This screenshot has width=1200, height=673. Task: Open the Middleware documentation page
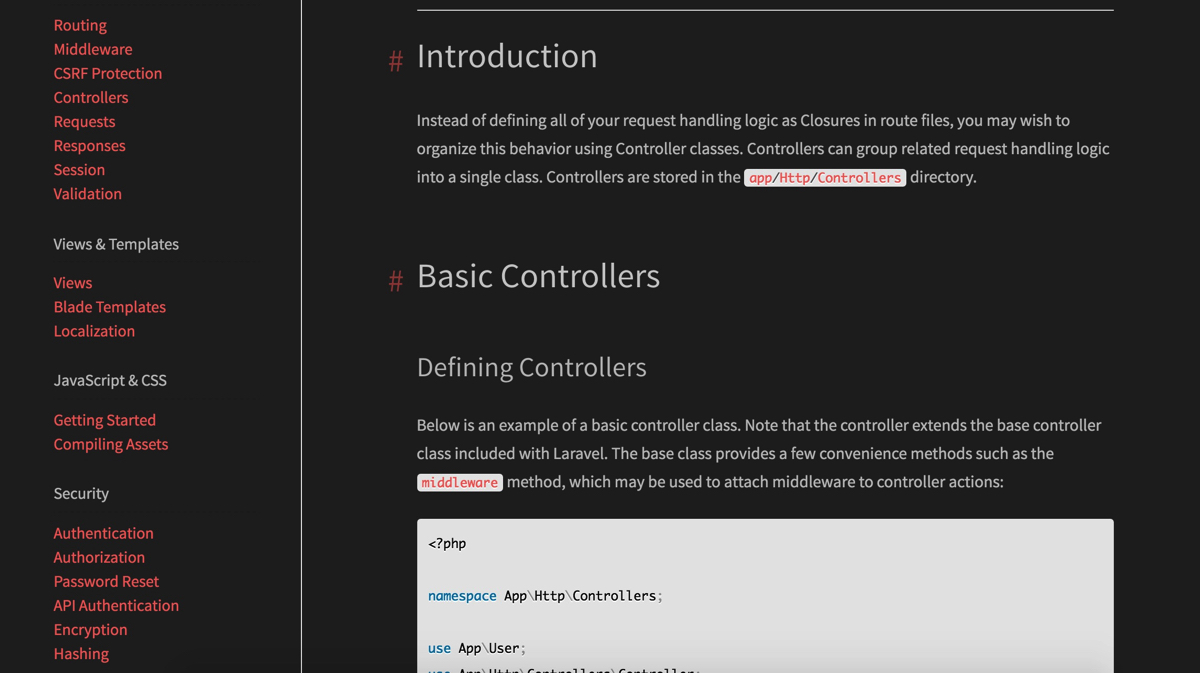tap(92, 49)
